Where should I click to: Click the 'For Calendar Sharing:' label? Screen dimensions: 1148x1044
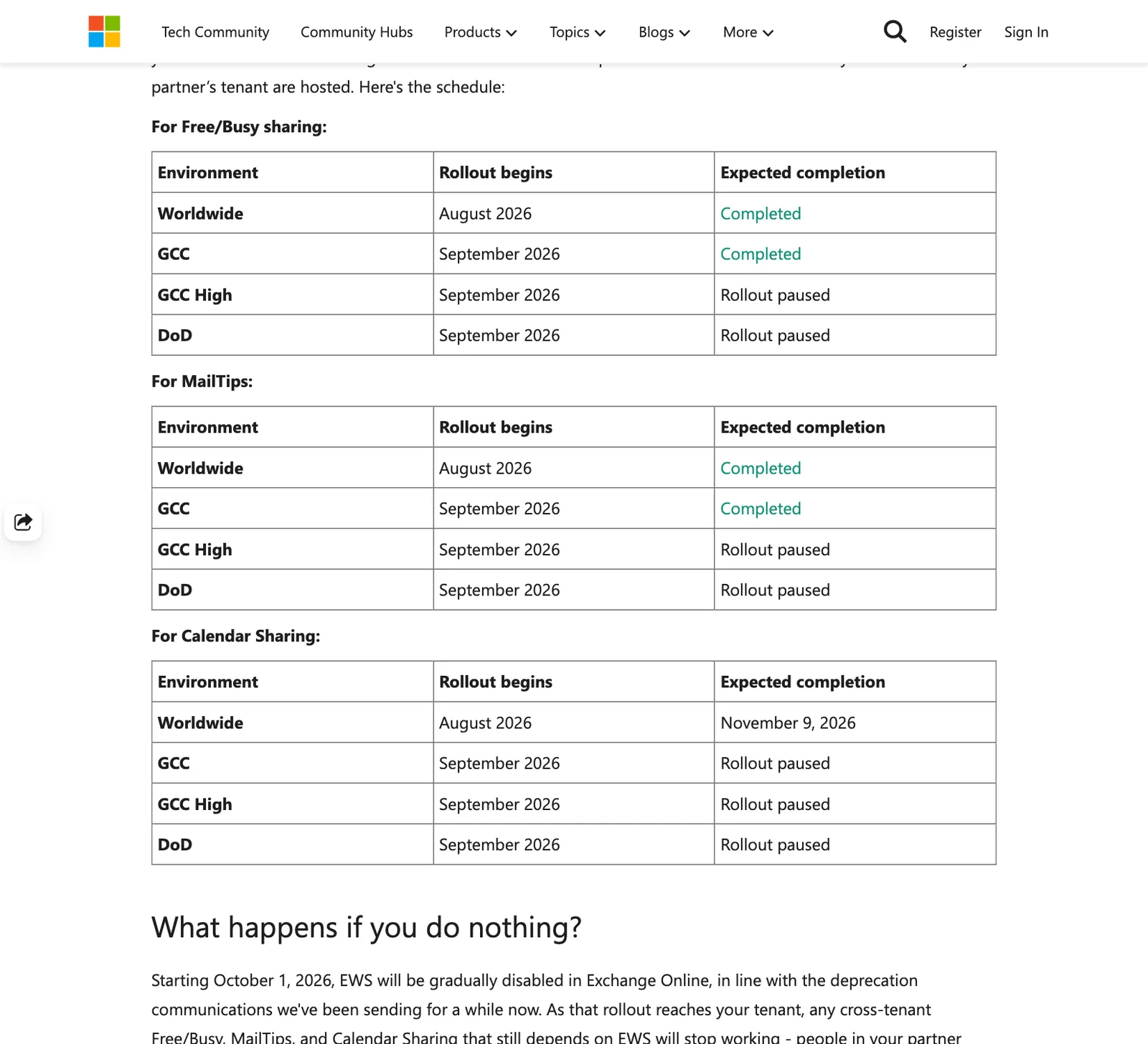click(236, 636)
